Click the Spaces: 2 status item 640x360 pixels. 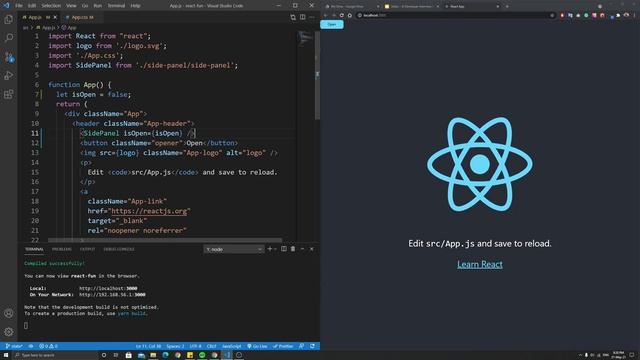pos(175,346)
